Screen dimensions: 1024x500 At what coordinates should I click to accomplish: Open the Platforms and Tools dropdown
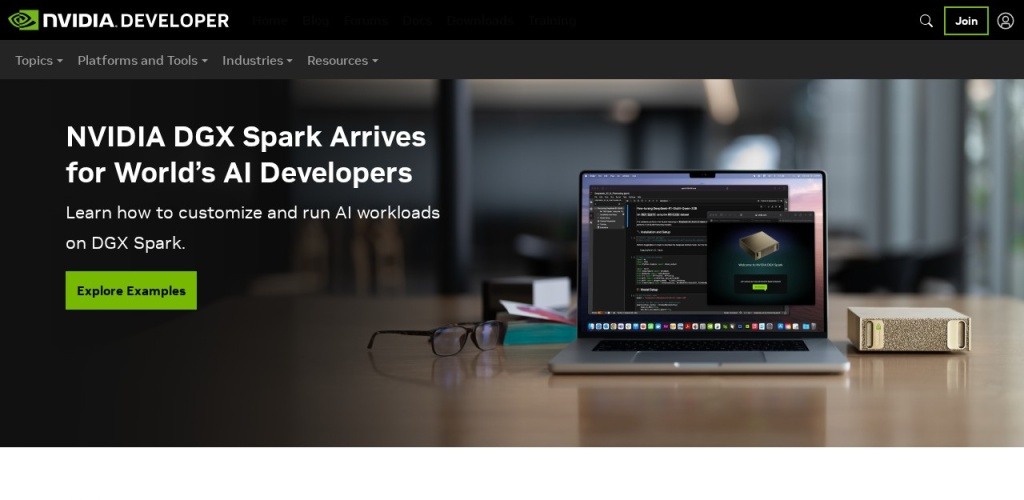tap(142, 60)
